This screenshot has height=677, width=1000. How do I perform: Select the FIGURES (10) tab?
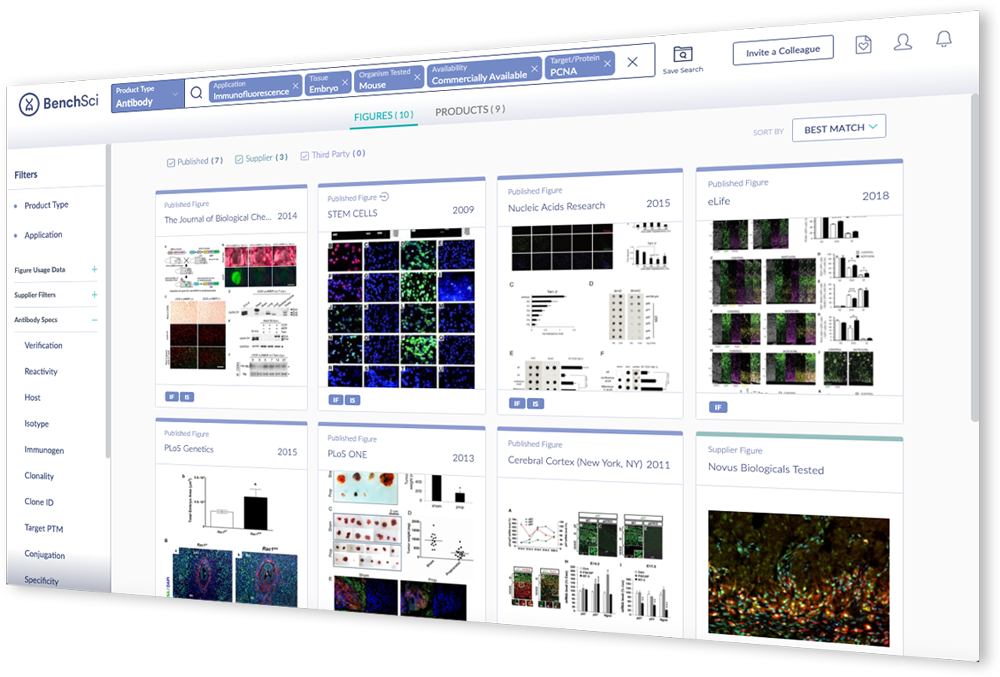coord(383,116)
